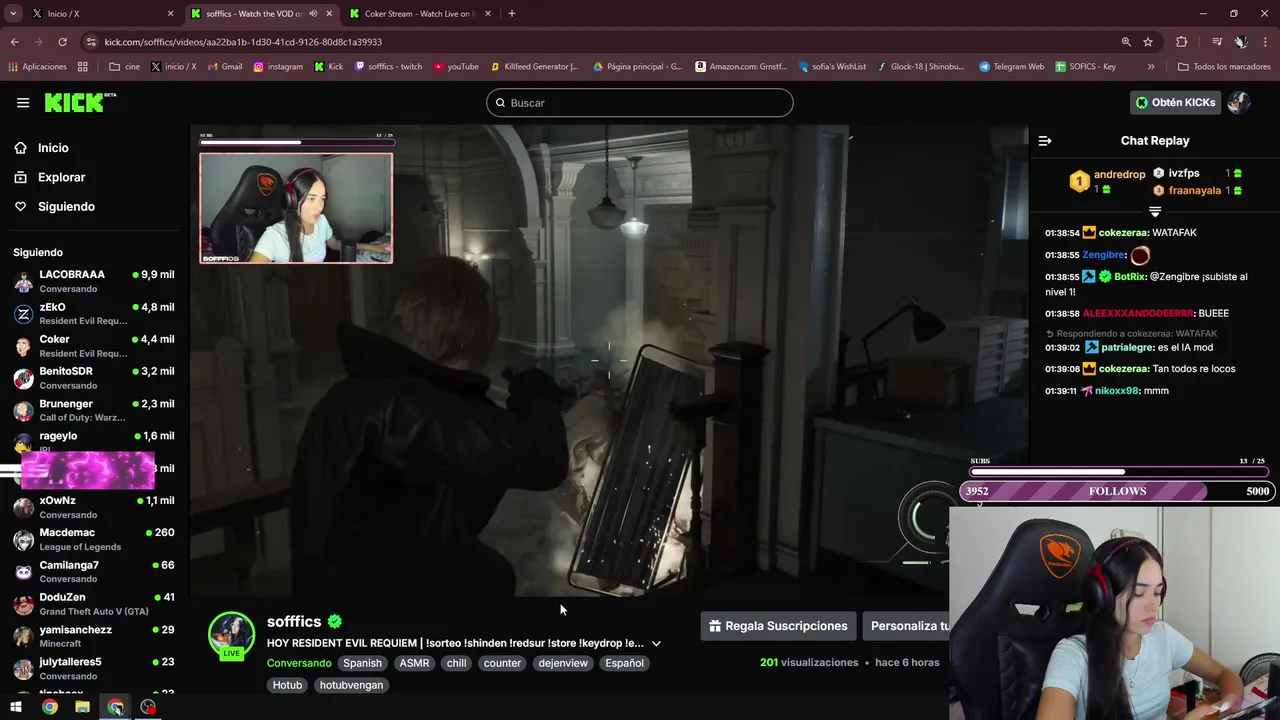This screenshot has height=720, width=1280.
Task: Open BenitoSDR channel from sidebar
Action: (x=94, y=378)
